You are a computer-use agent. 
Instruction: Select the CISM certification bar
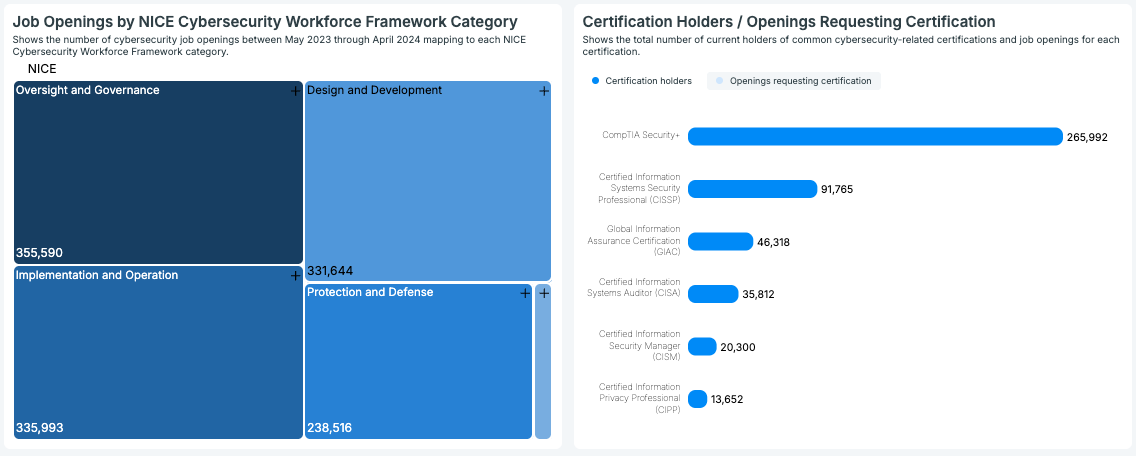[702, 347]
